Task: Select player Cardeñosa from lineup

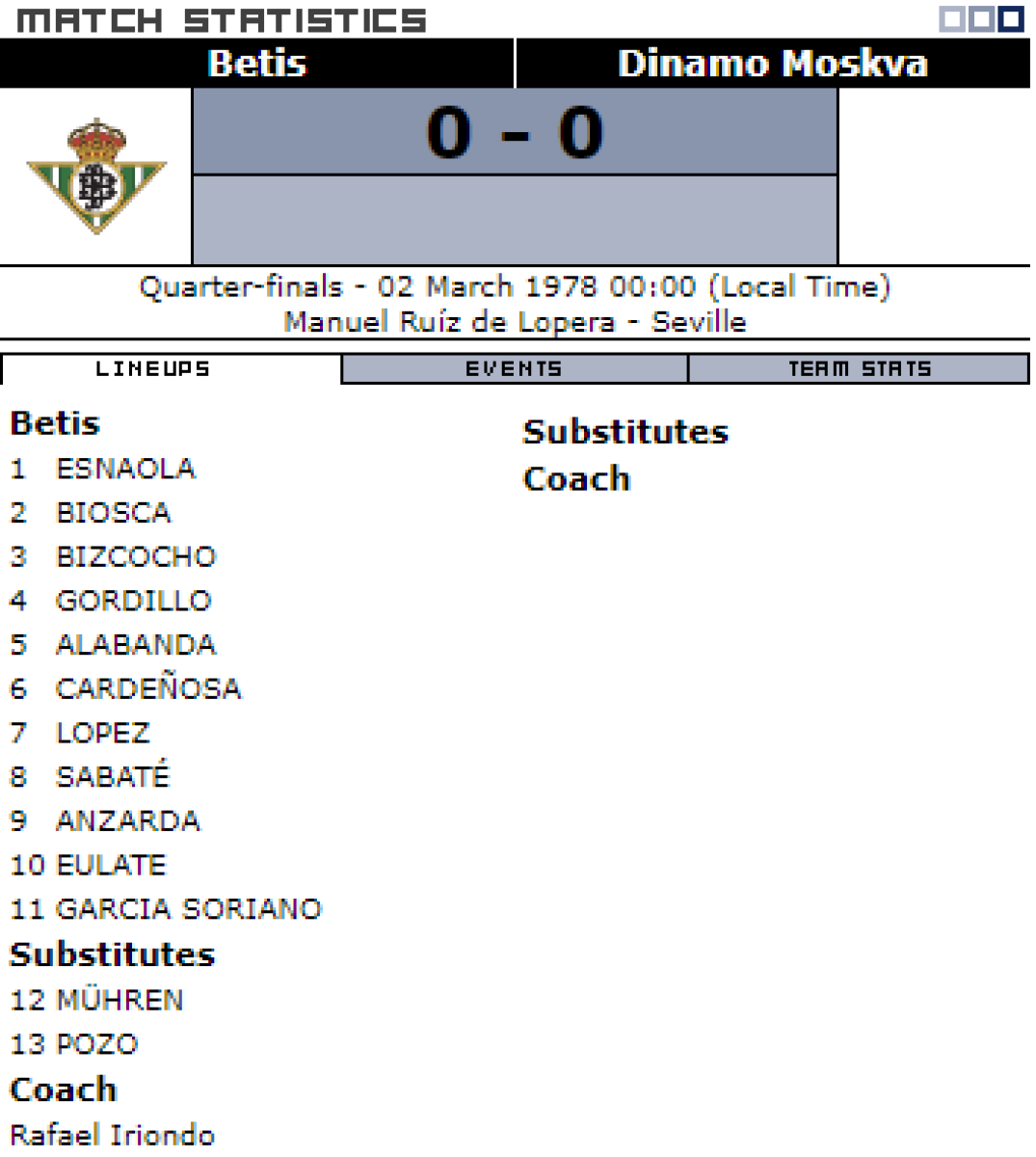Action: [x=148, y=688]
